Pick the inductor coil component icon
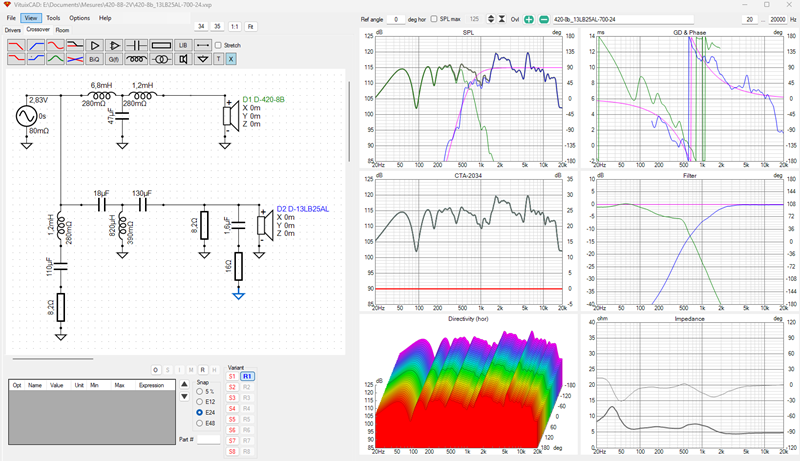This screenshot has width=800, height=461. coord(136,59)
